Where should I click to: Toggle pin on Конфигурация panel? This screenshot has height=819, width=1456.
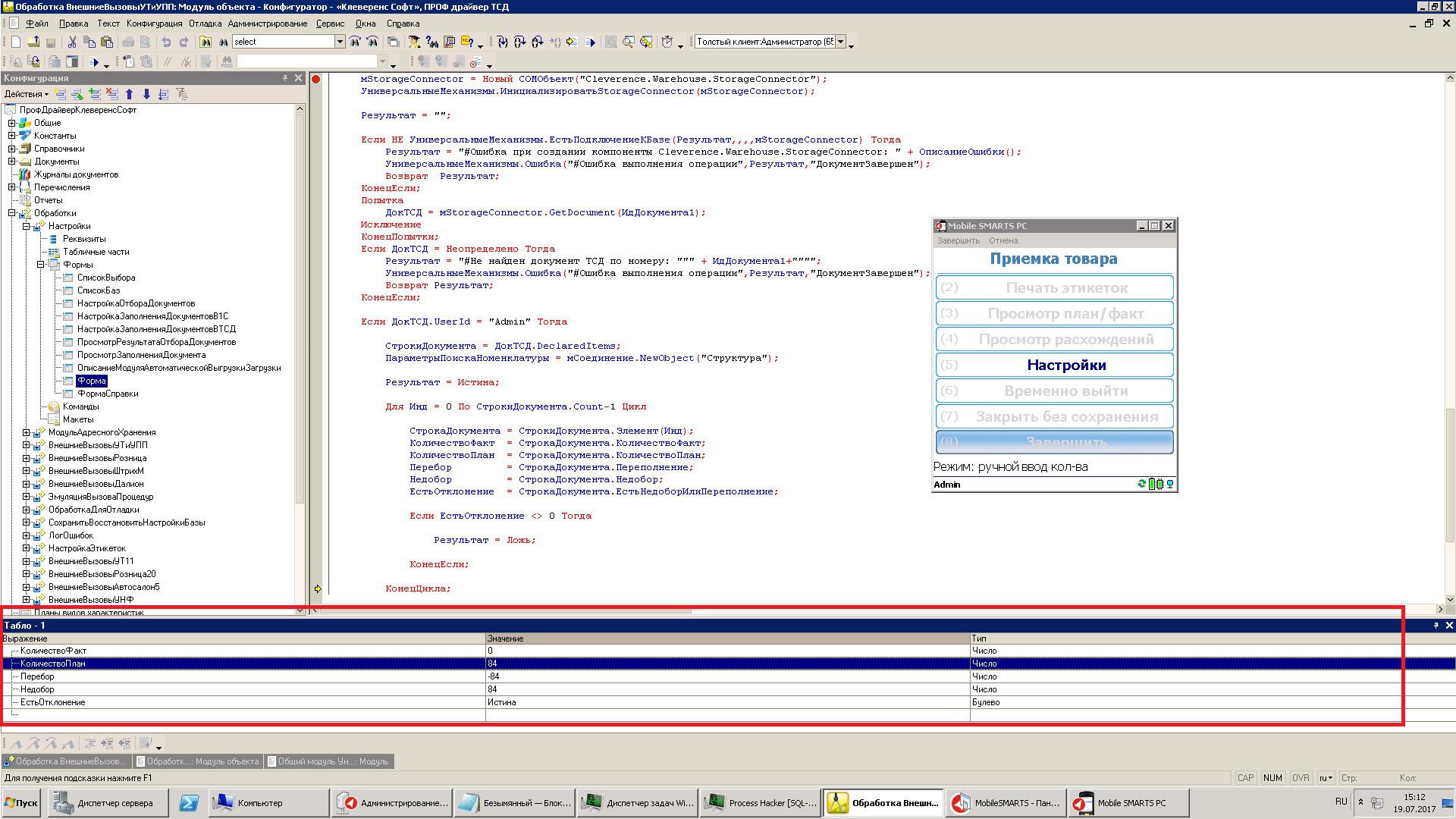pyautogui.click(x=285, y=78)
